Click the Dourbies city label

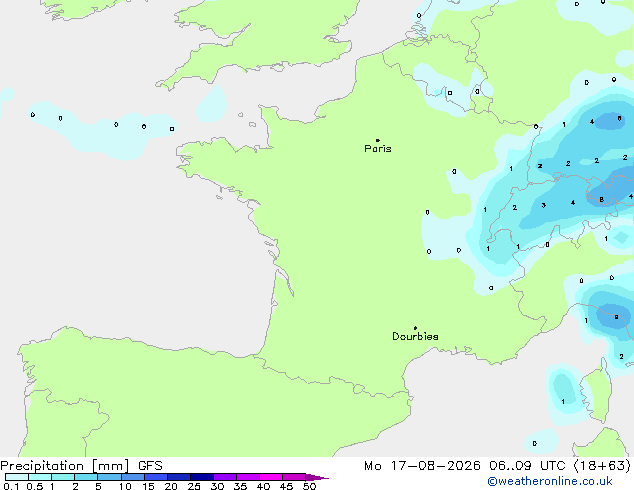coord(415,336)
